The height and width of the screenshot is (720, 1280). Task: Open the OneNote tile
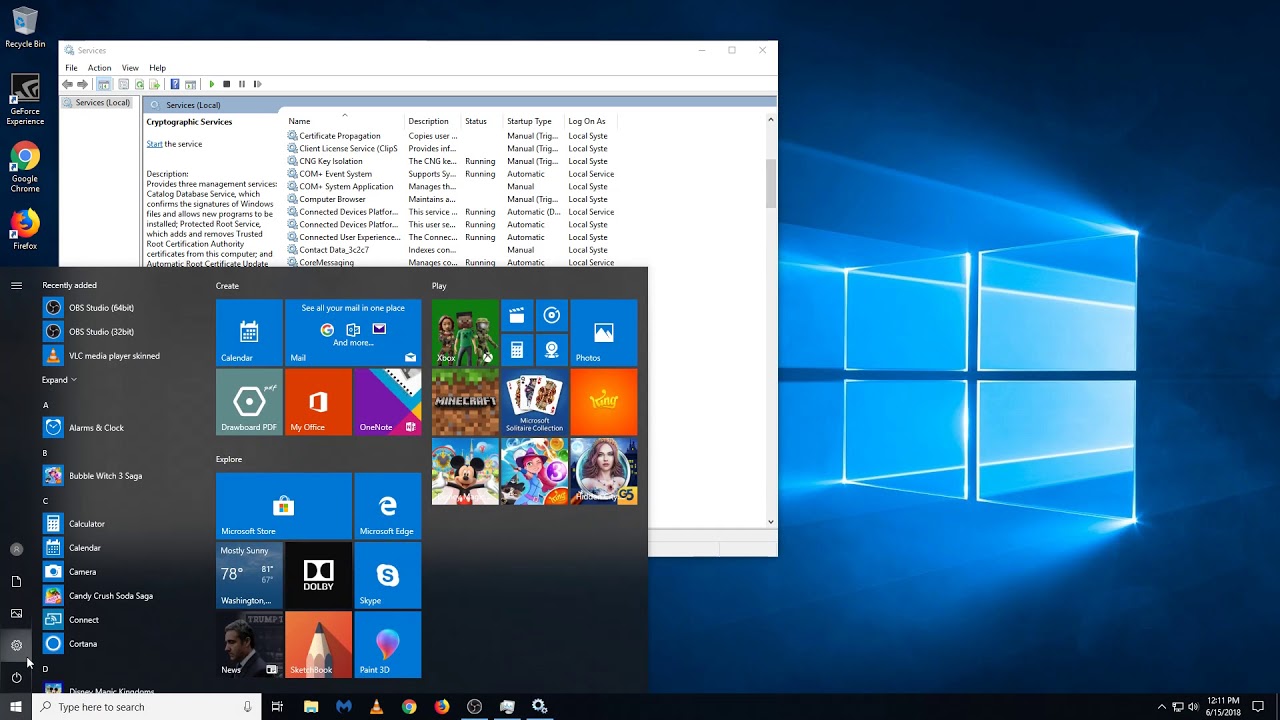point(388,402)
